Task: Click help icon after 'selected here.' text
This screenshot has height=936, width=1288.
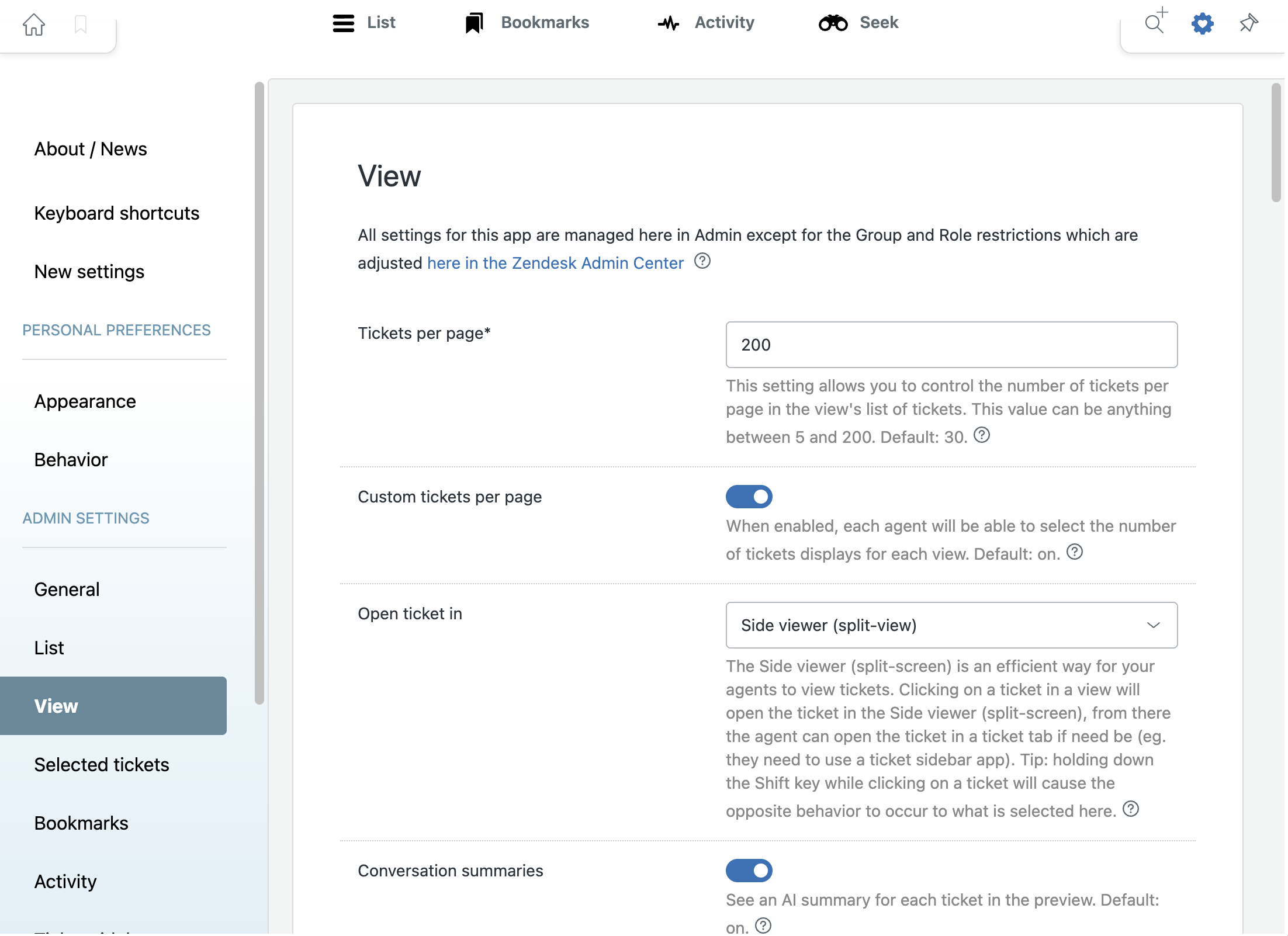Action: click(1131, 809)
